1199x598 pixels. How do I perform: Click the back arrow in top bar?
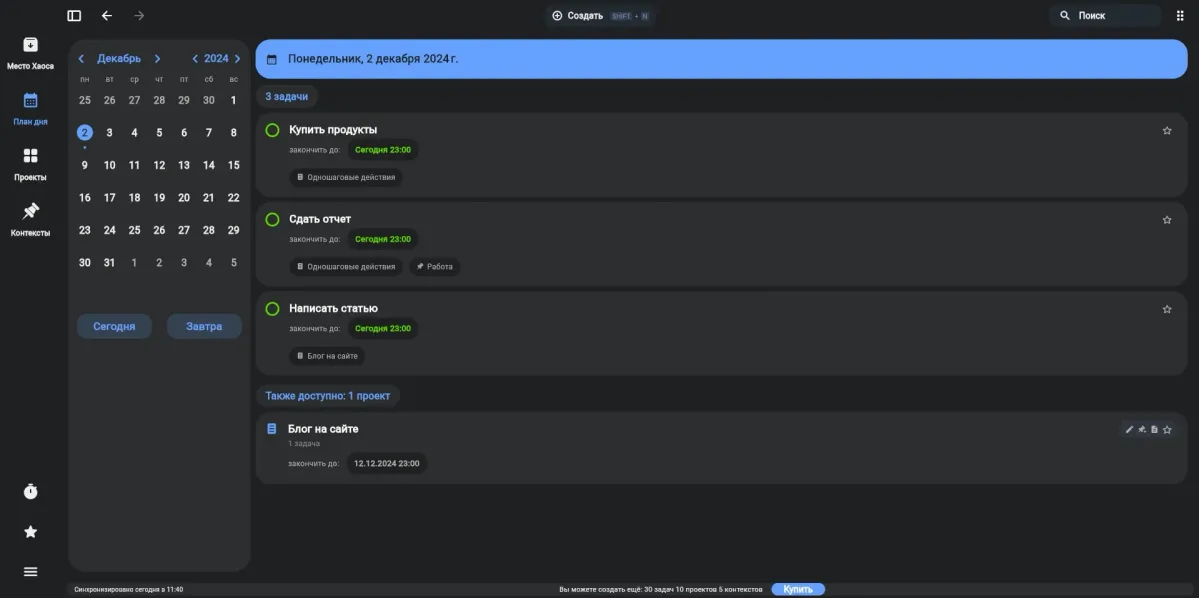(x=107, y=16)
